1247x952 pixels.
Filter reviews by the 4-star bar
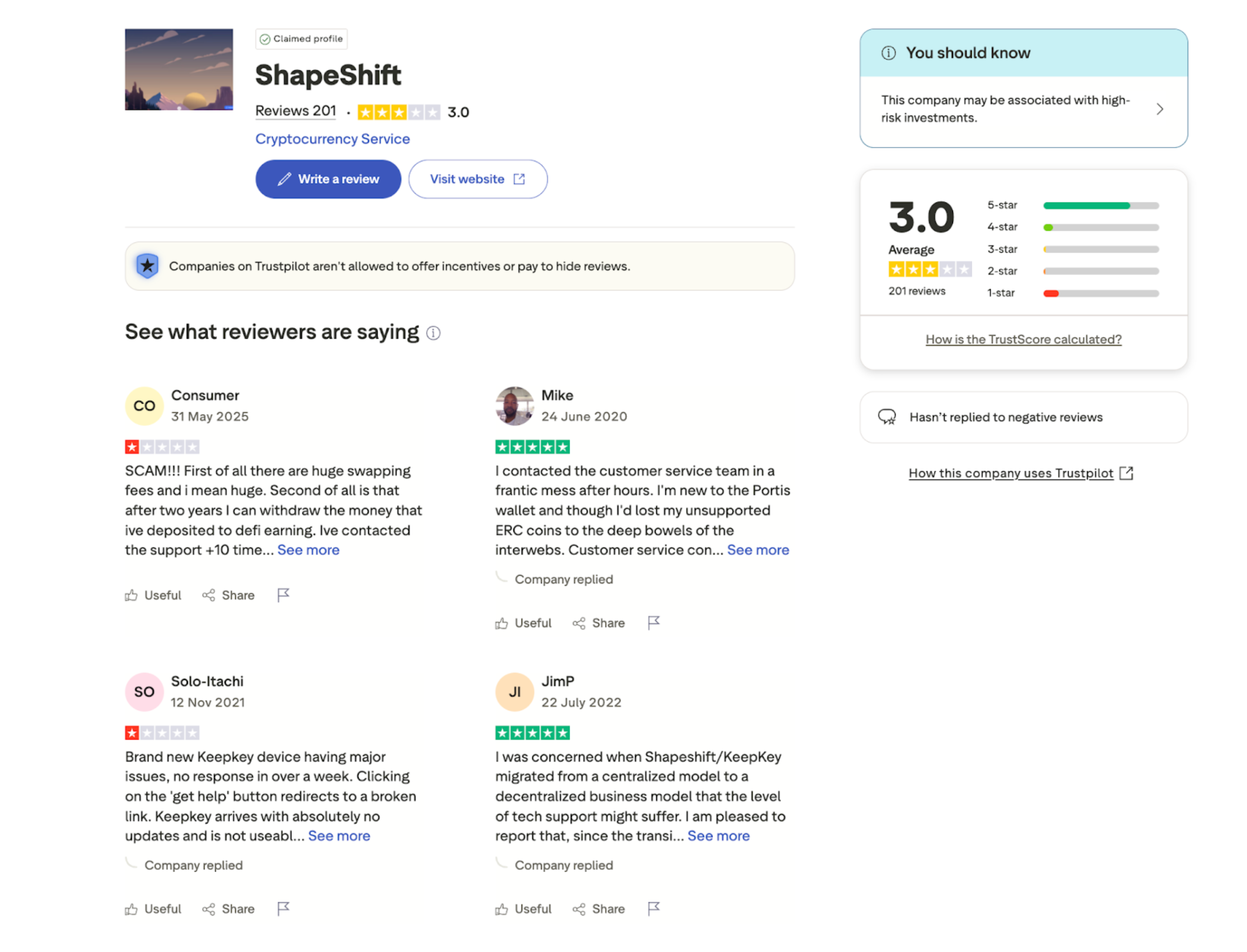[1101, 228]
